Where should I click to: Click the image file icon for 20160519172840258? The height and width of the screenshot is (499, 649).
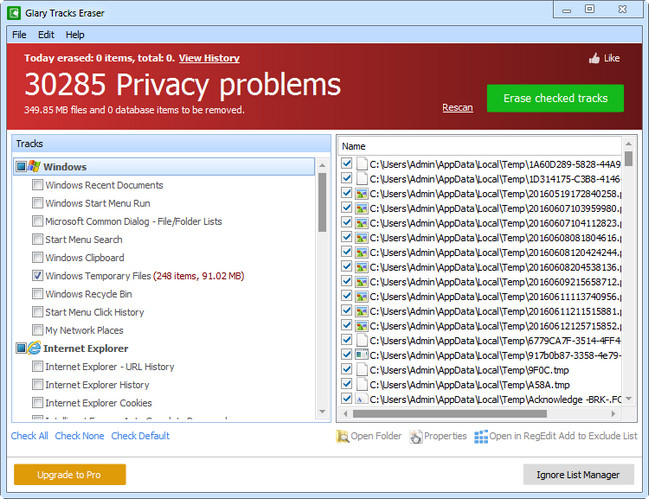coord(362,193)
